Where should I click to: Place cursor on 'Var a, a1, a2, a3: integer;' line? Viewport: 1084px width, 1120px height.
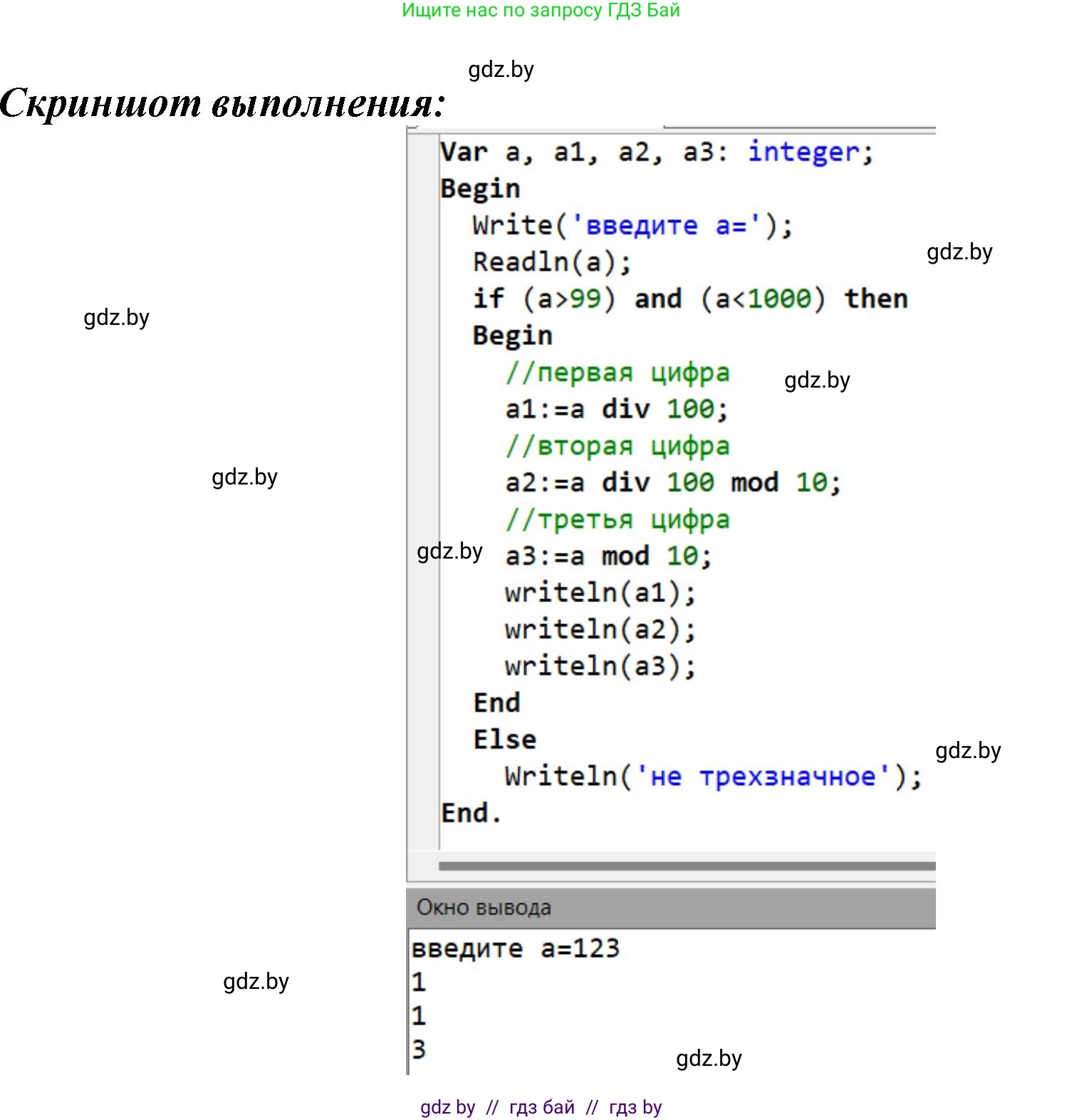655,152
